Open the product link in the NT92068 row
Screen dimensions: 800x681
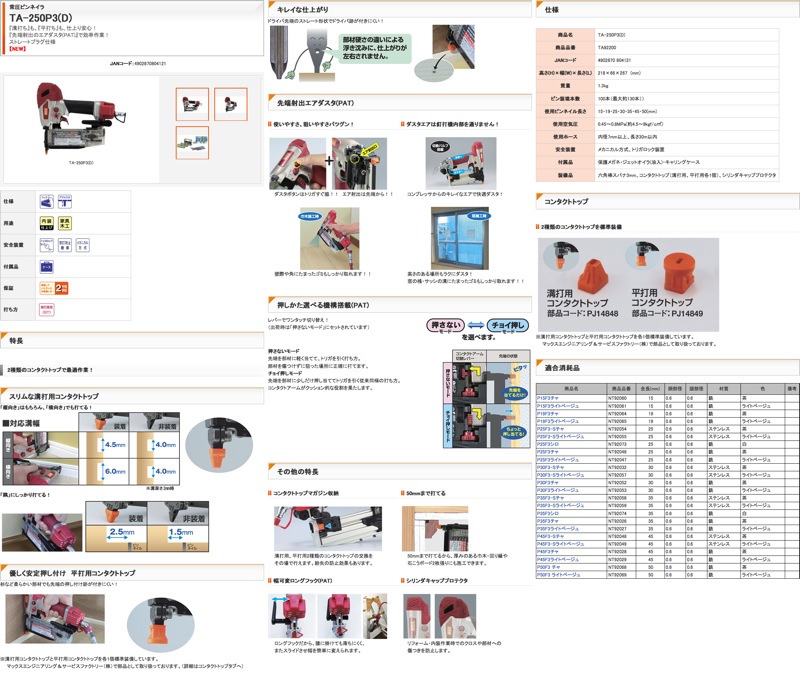click(548, 567)
